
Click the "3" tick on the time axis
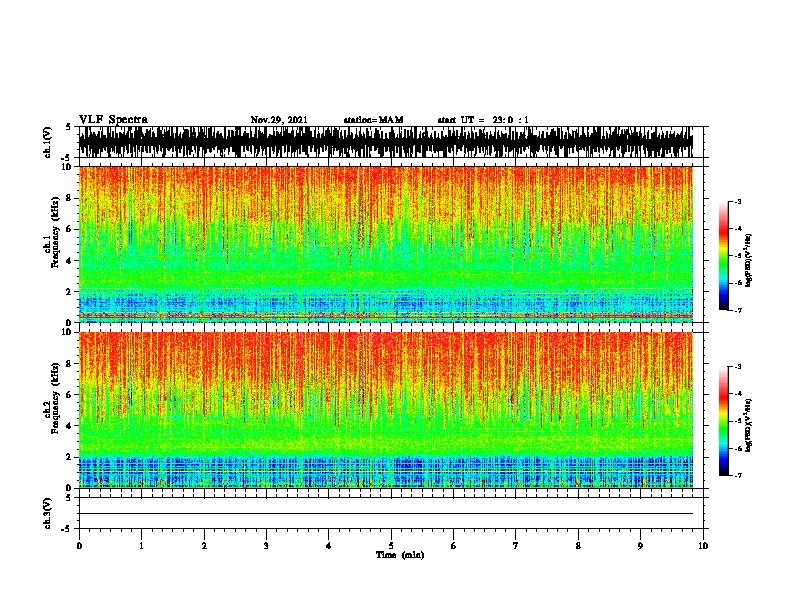(266, 546)
